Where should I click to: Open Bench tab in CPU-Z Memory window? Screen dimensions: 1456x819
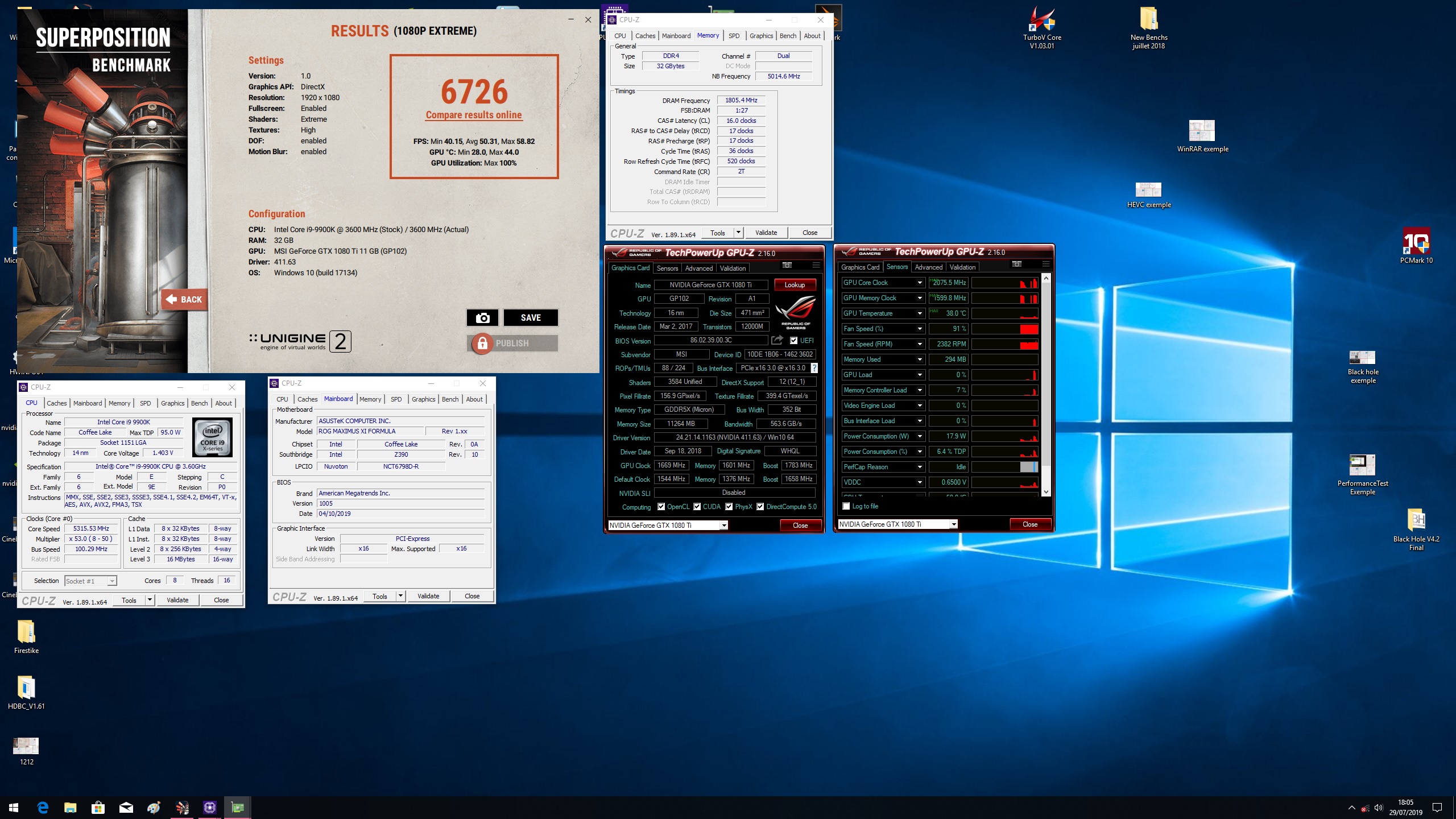788,35
